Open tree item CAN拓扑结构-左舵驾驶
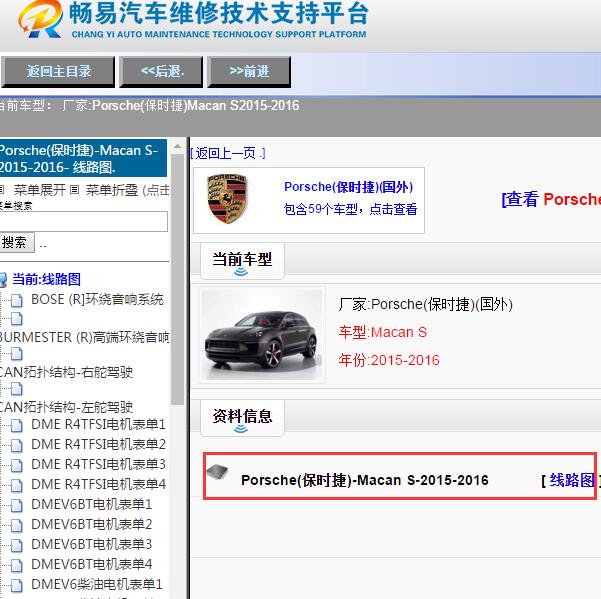Screen dimensions: 601x599 (x=66, y=407)
